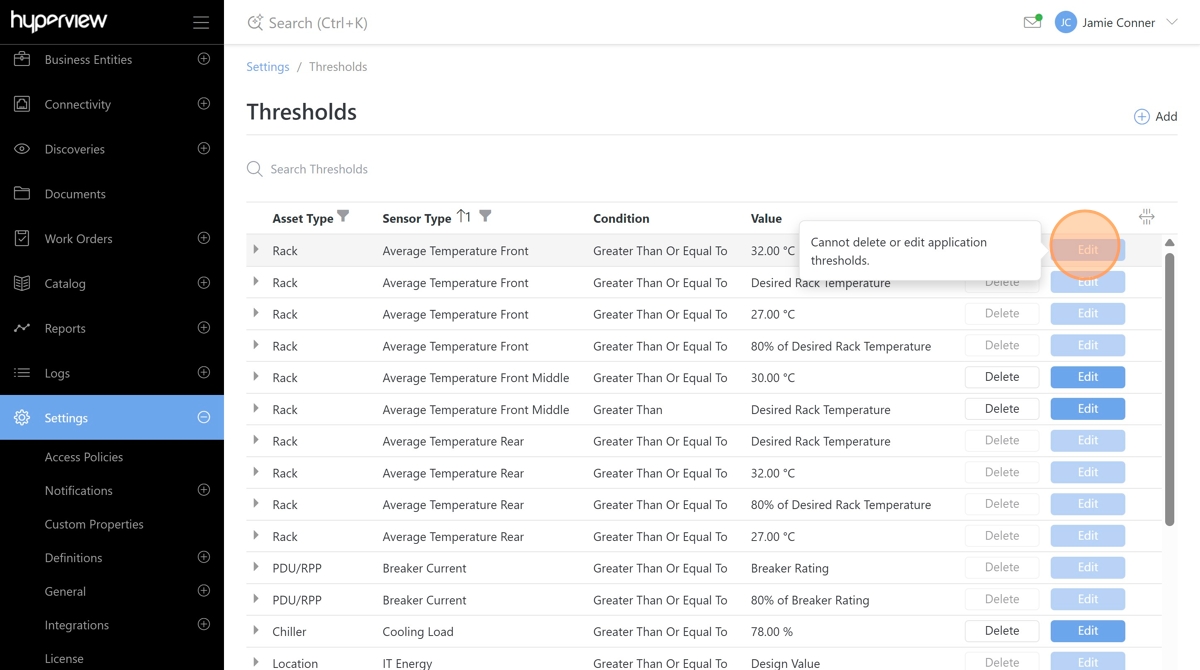Click the Reports chart icon in sidebar

tap(22, 328)
